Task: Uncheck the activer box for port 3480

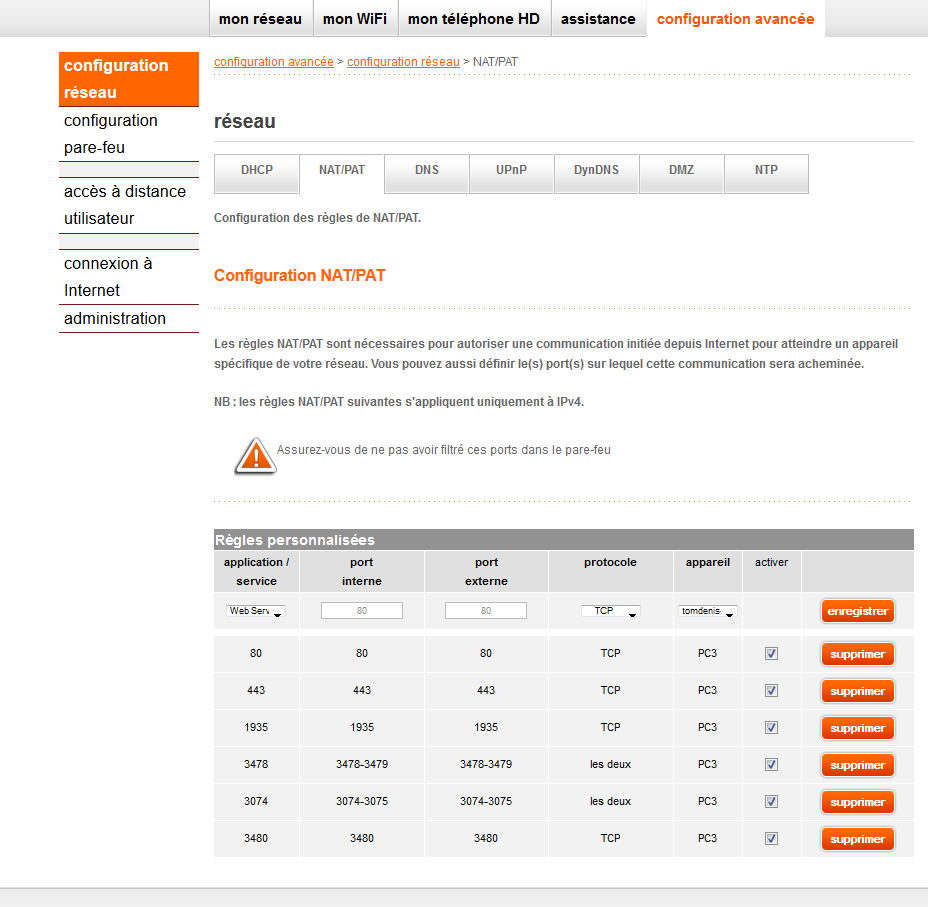Action: pos(771,839)
